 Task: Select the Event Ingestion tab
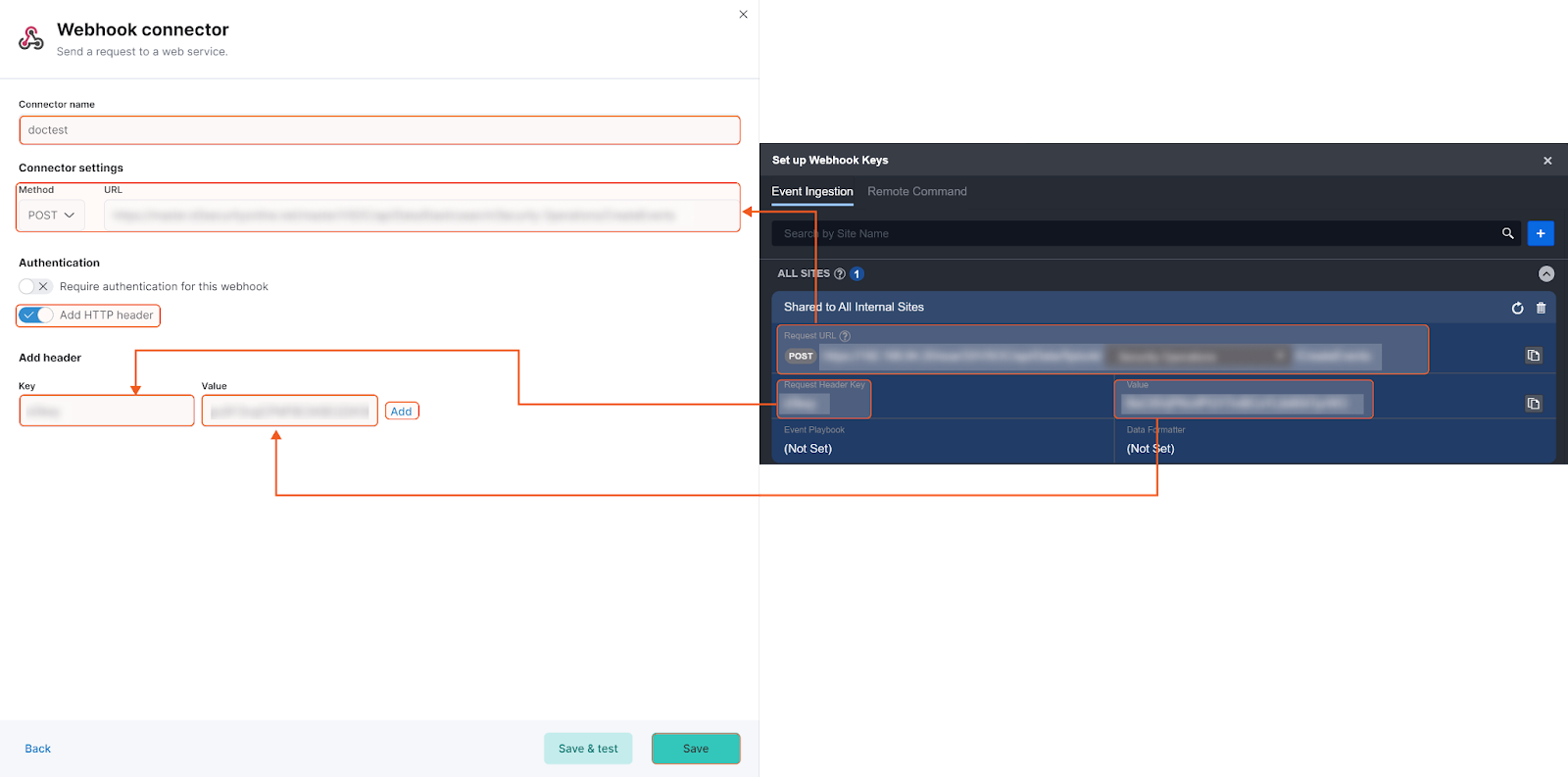811,192
